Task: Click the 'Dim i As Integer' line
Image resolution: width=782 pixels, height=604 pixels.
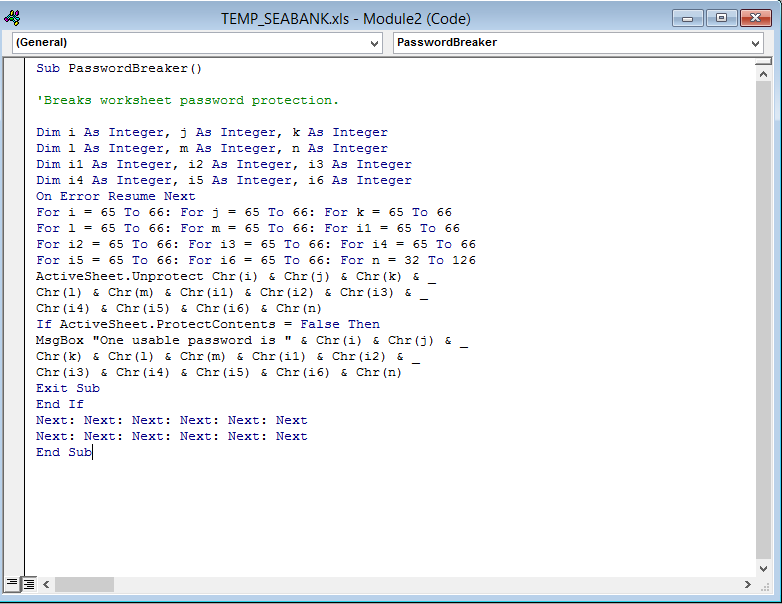Action: (211, 132)
